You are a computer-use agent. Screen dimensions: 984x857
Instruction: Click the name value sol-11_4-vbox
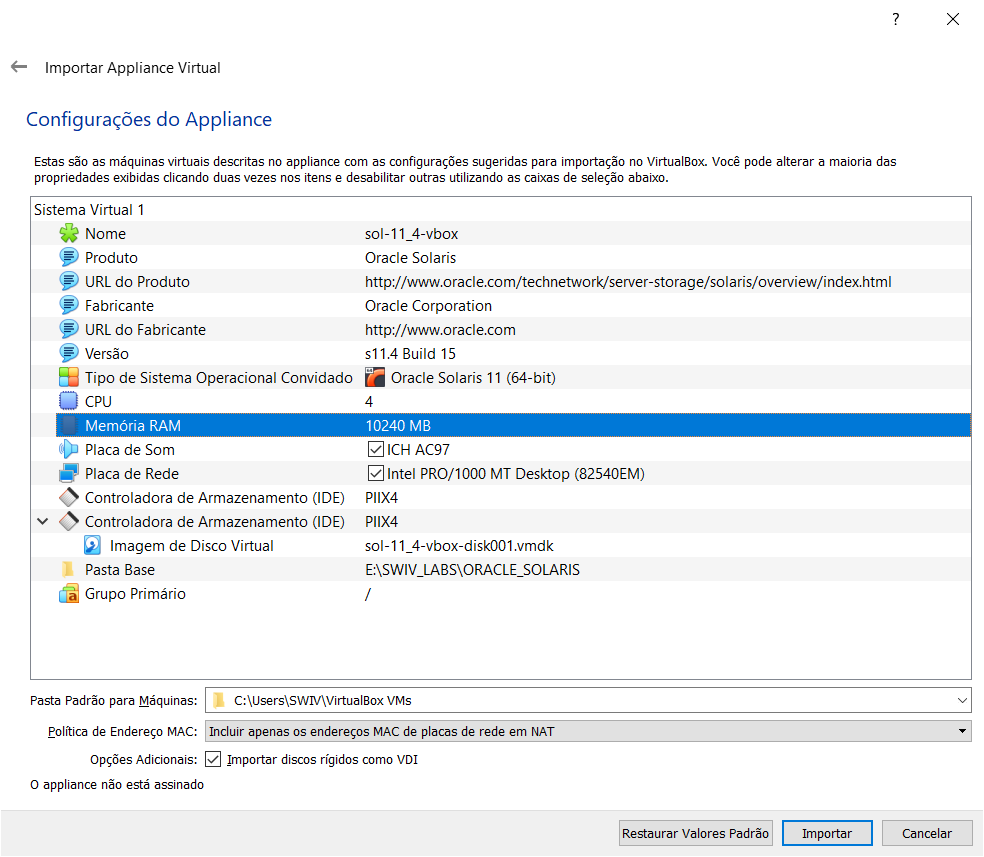[x=412, y=234]
